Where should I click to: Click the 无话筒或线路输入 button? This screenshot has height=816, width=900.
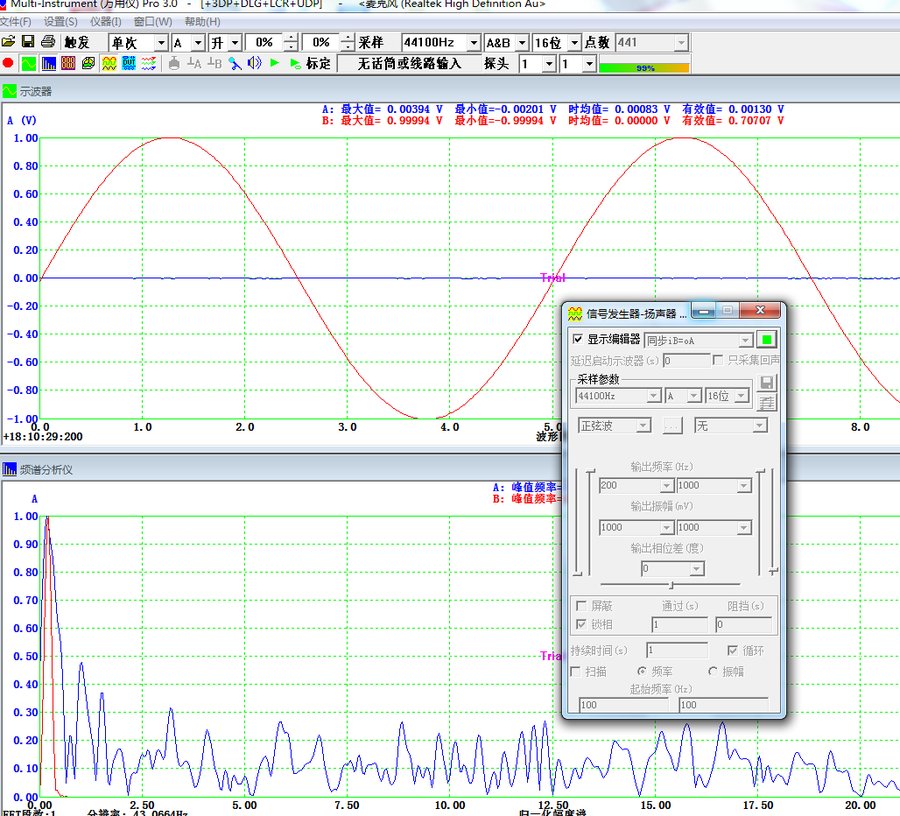tap(409, 63)
